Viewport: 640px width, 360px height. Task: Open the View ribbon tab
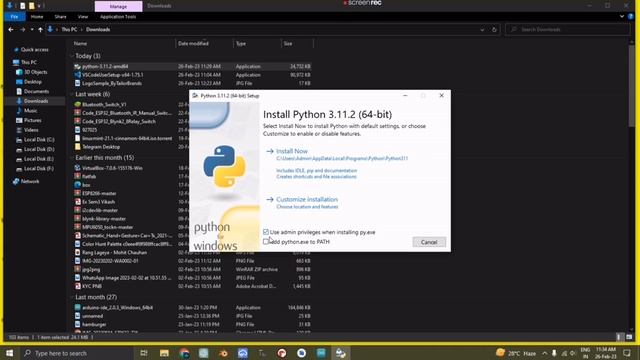[83, 17]
